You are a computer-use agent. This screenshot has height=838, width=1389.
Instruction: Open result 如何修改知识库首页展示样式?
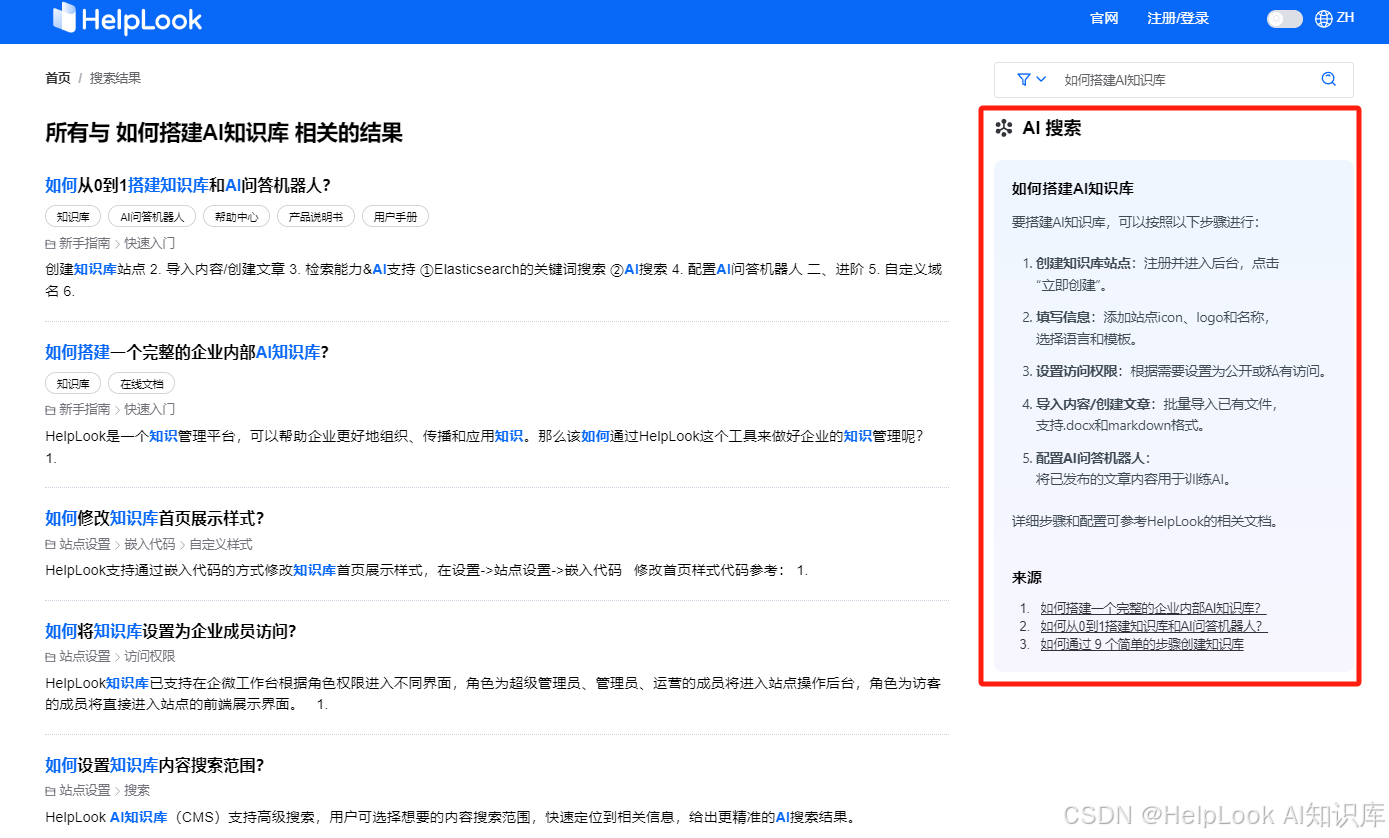click(154, 518)
